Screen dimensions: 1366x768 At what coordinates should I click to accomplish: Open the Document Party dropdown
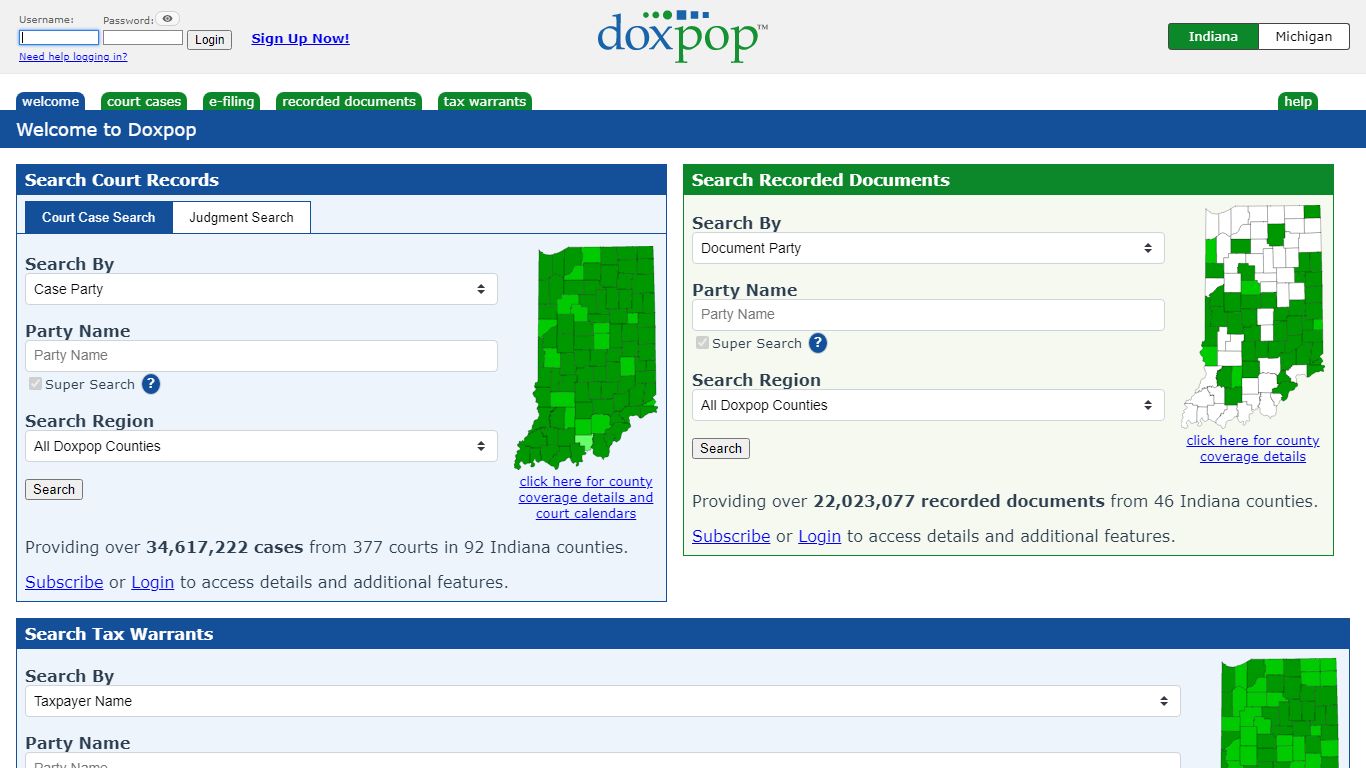(928, 248)
